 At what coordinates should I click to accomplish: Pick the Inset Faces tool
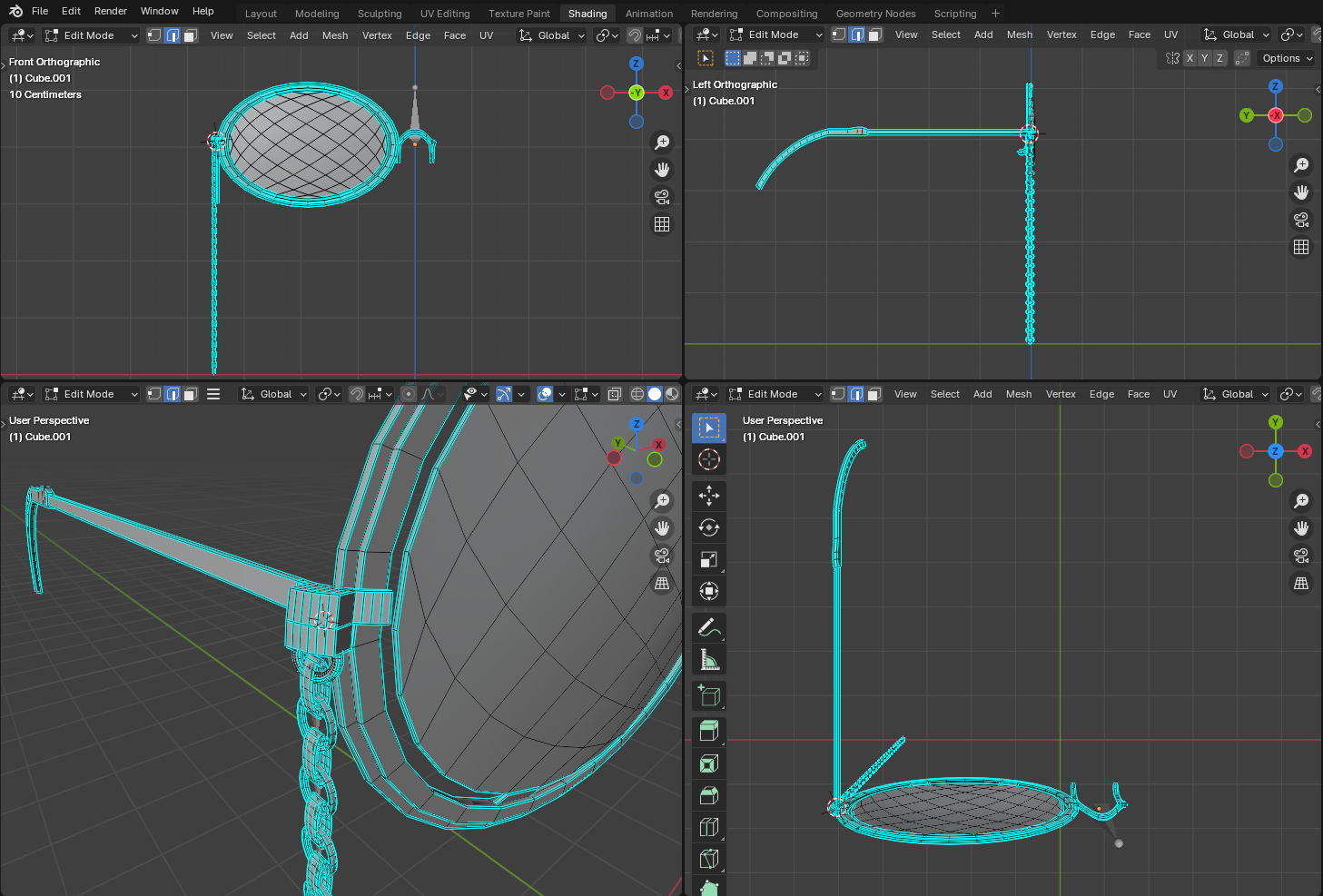tap(709, 763)
